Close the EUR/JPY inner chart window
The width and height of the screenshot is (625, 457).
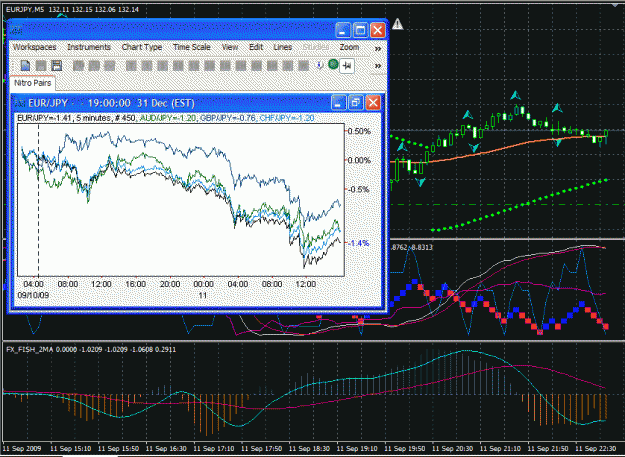[x=373, y=103]
